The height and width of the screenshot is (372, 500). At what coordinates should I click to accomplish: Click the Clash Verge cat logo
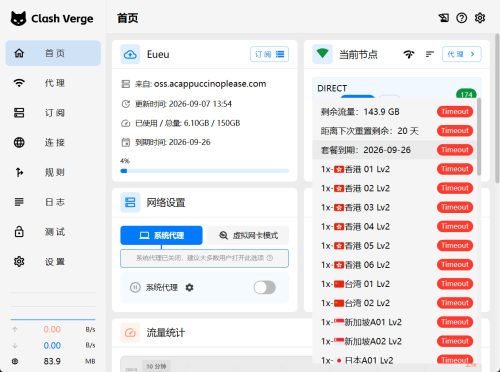click(18, 18)
